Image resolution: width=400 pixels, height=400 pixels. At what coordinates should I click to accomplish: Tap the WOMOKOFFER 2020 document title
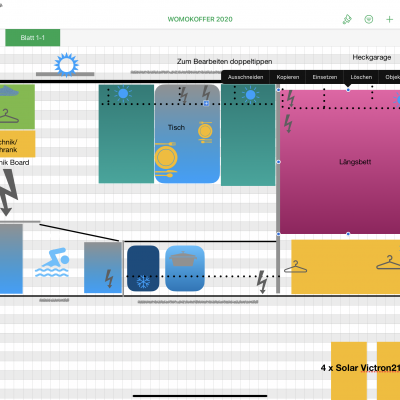200,19
